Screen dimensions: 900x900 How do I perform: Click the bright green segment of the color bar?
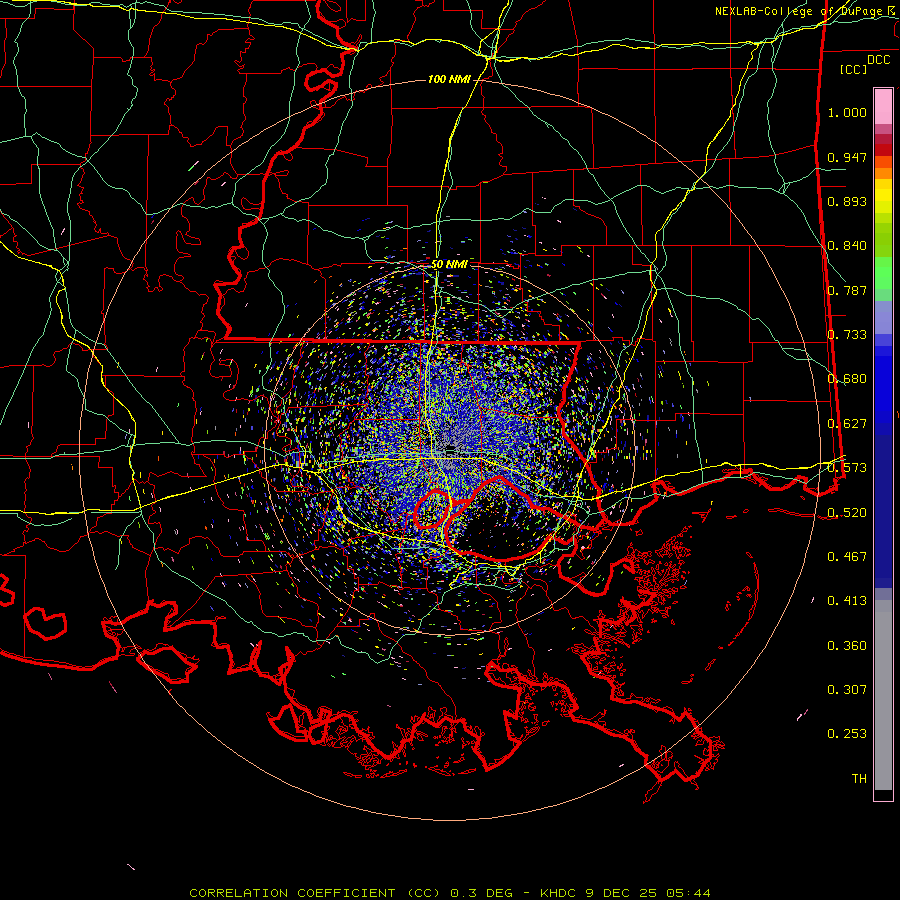pos(883,273)
